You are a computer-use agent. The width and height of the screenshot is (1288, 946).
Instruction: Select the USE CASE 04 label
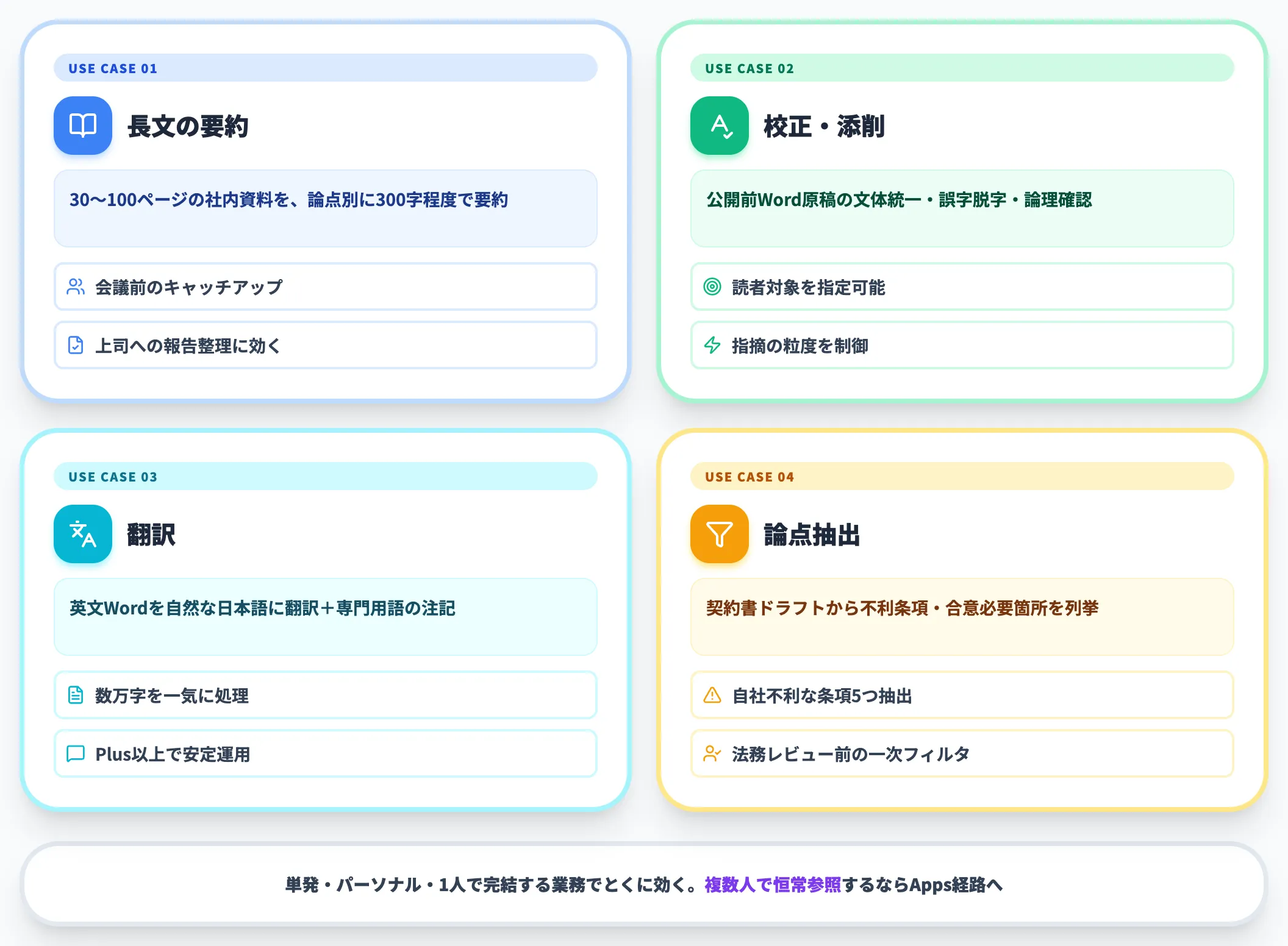[x=750, y=477]
